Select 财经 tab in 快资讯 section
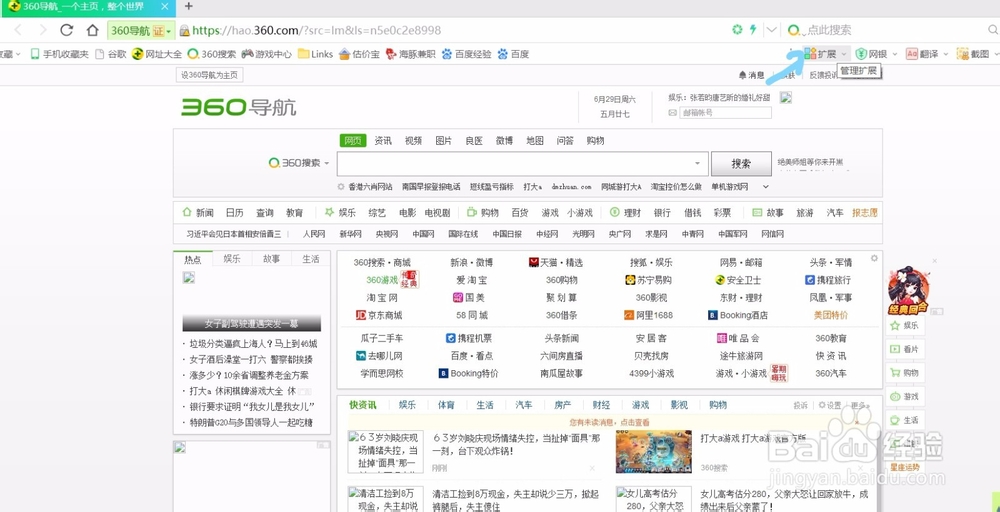This screenshot has width=1000, height=512. coord(601,405)
